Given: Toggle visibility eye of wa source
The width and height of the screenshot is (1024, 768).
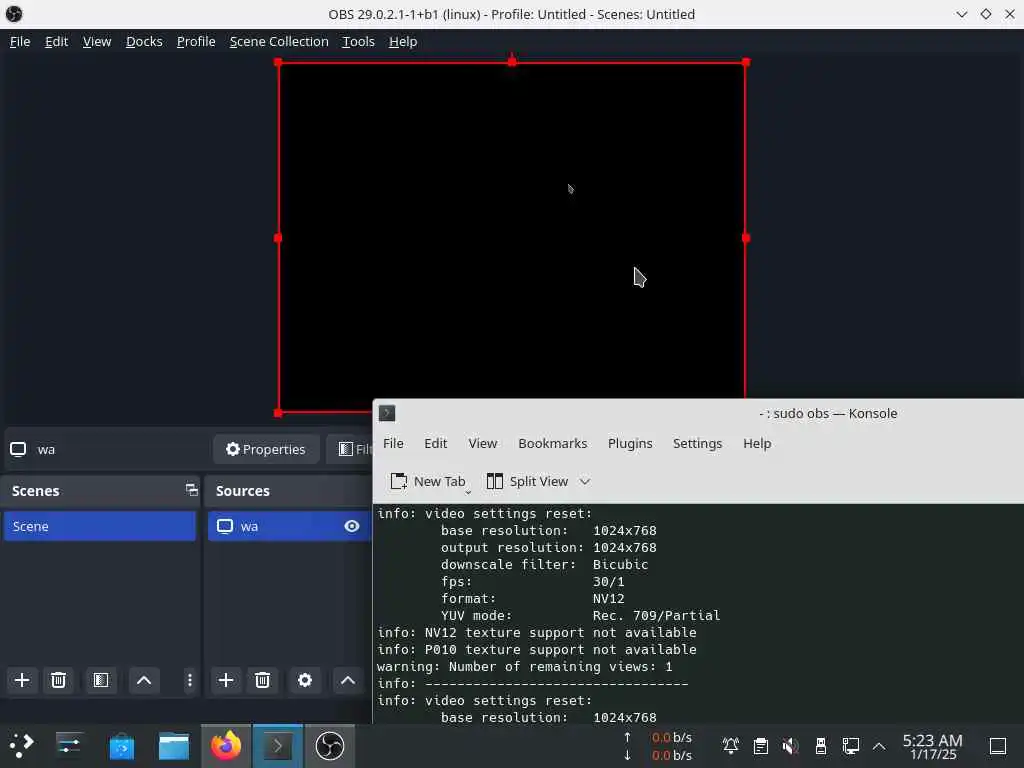Looking at the screenshot, I should pyautogui.click(x=351, y=526).
